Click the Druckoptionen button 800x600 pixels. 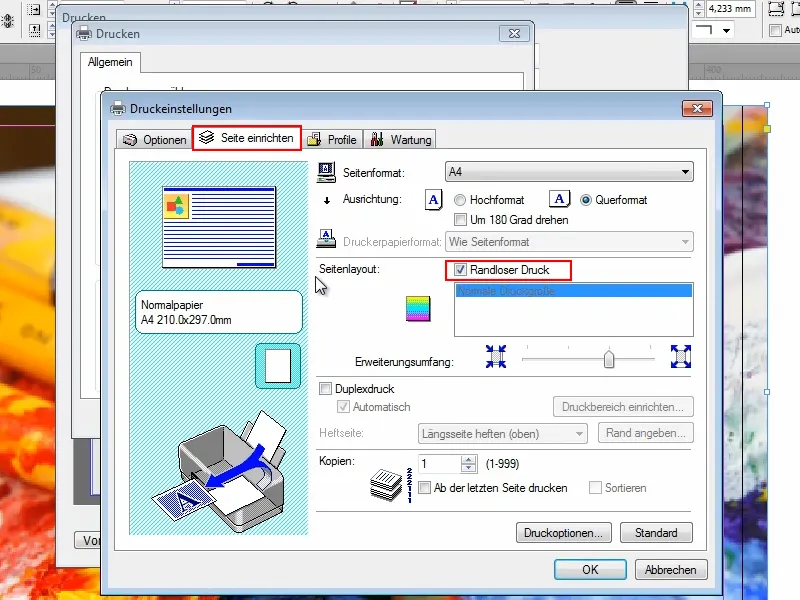click(563, 532)
